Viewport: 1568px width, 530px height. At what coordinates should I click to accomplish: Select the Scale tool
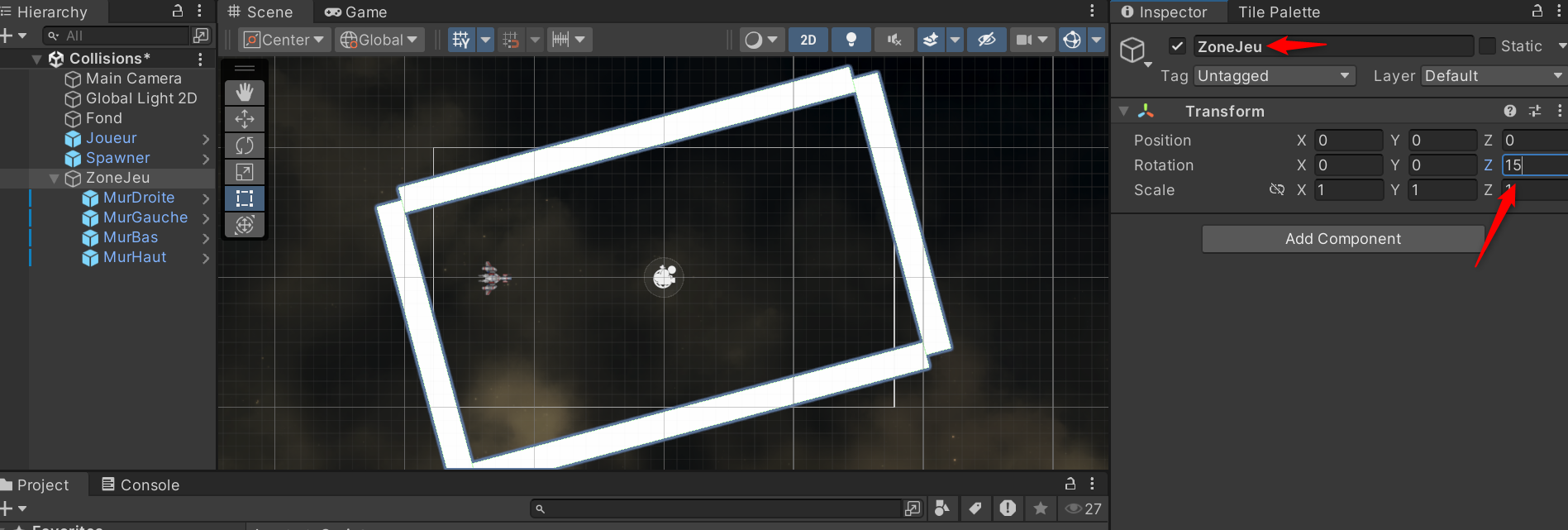click(x=245, y=172)
